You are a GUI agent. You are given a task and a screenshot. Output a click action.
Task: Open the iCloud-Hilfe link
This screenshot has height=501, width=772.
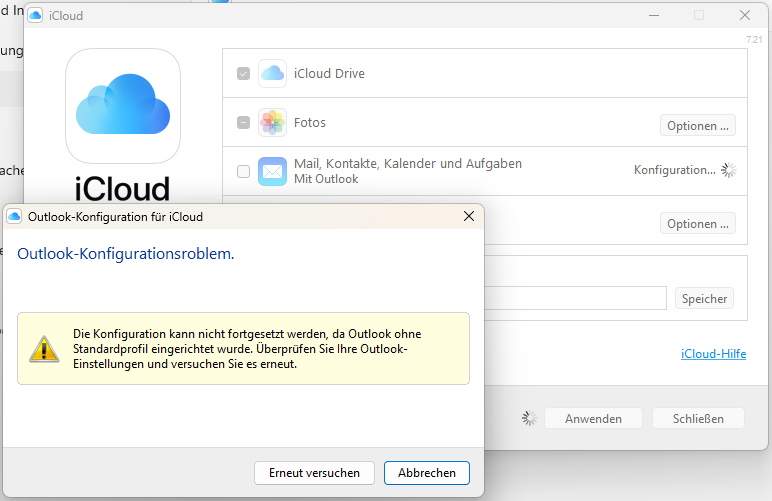coord(713,353)
